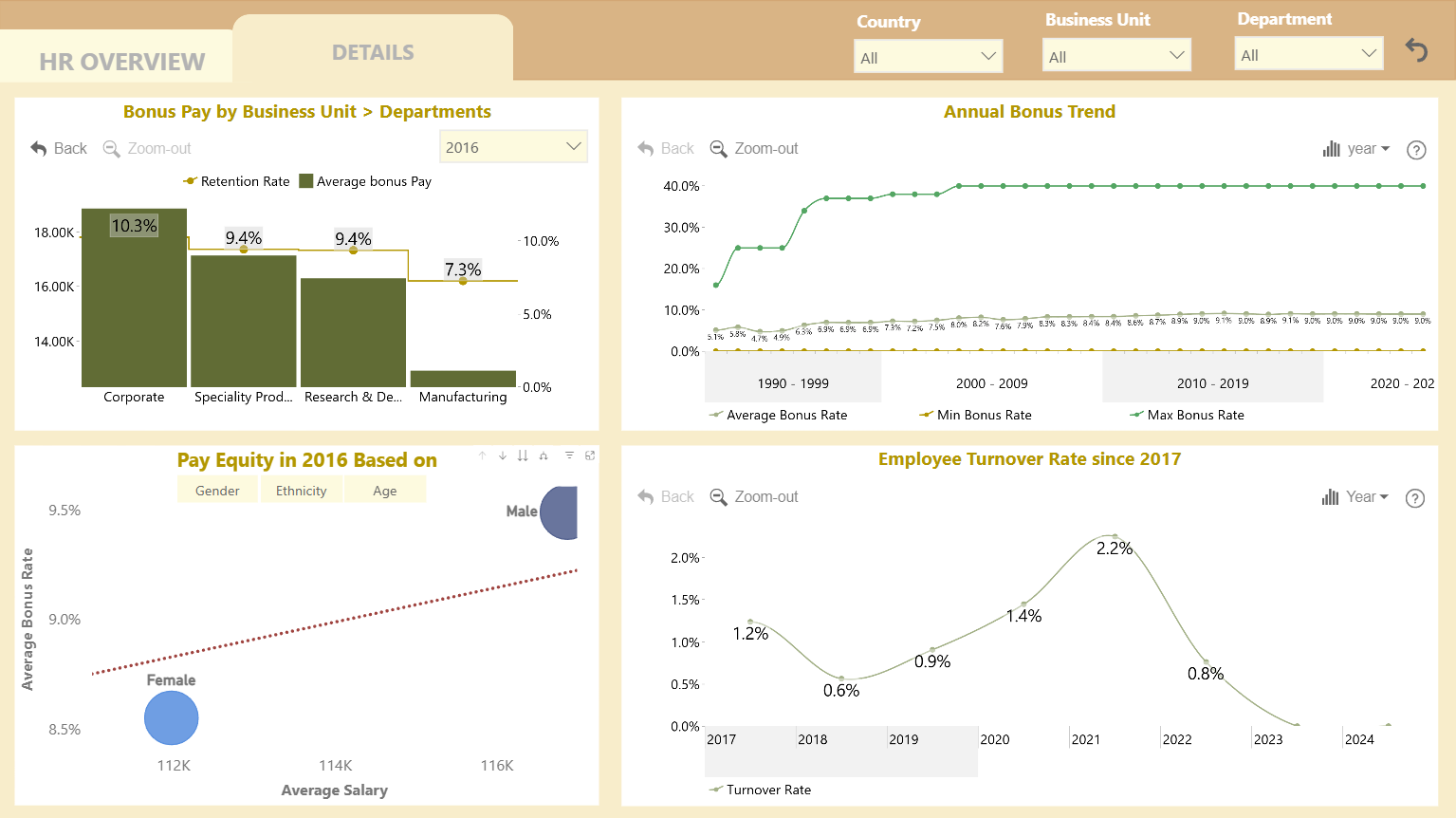Toggle the Gender view for Pay Equity
Screen dimensions: 1456x818
click(x=217, y=491)
